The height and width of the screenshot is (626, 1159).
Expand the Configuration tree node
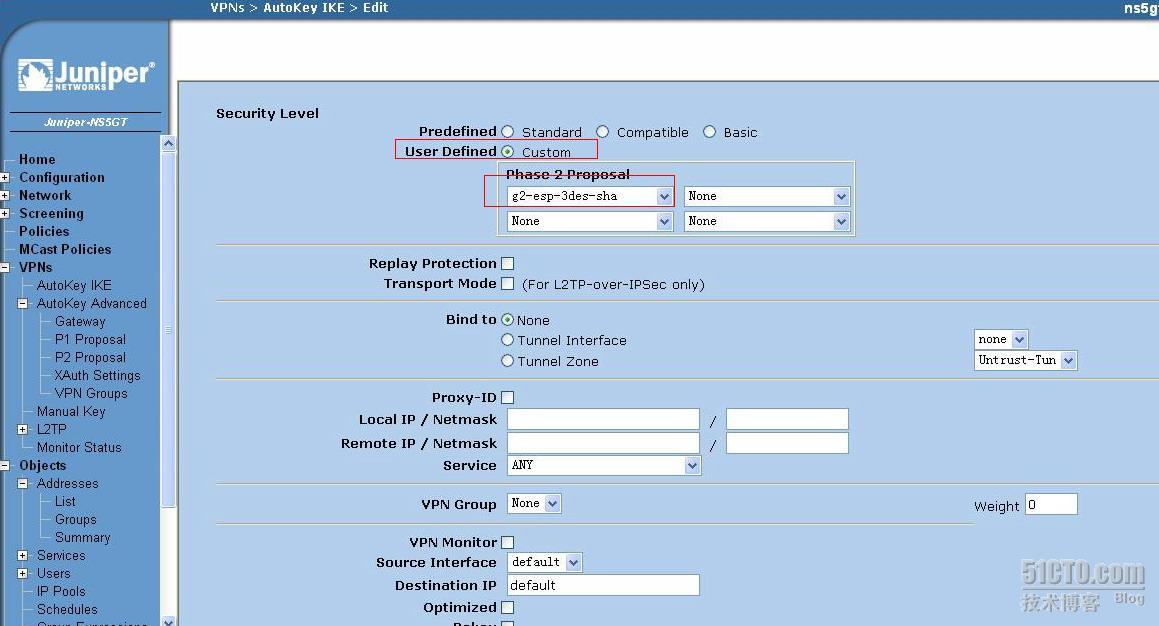pos(4,177)
